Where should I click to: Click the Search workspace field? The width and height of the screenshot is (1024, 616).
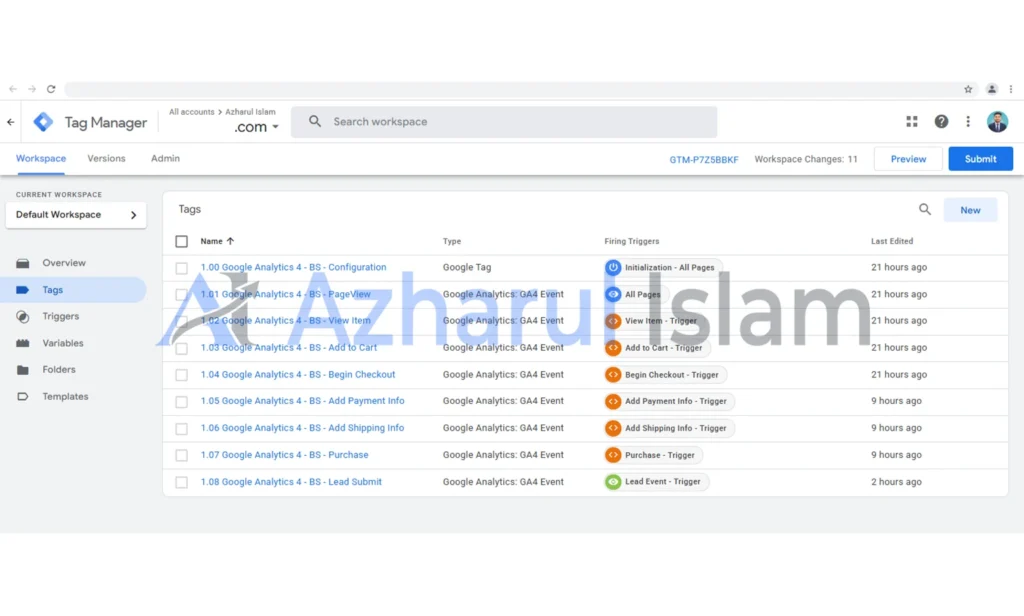[x=504, y=122]
